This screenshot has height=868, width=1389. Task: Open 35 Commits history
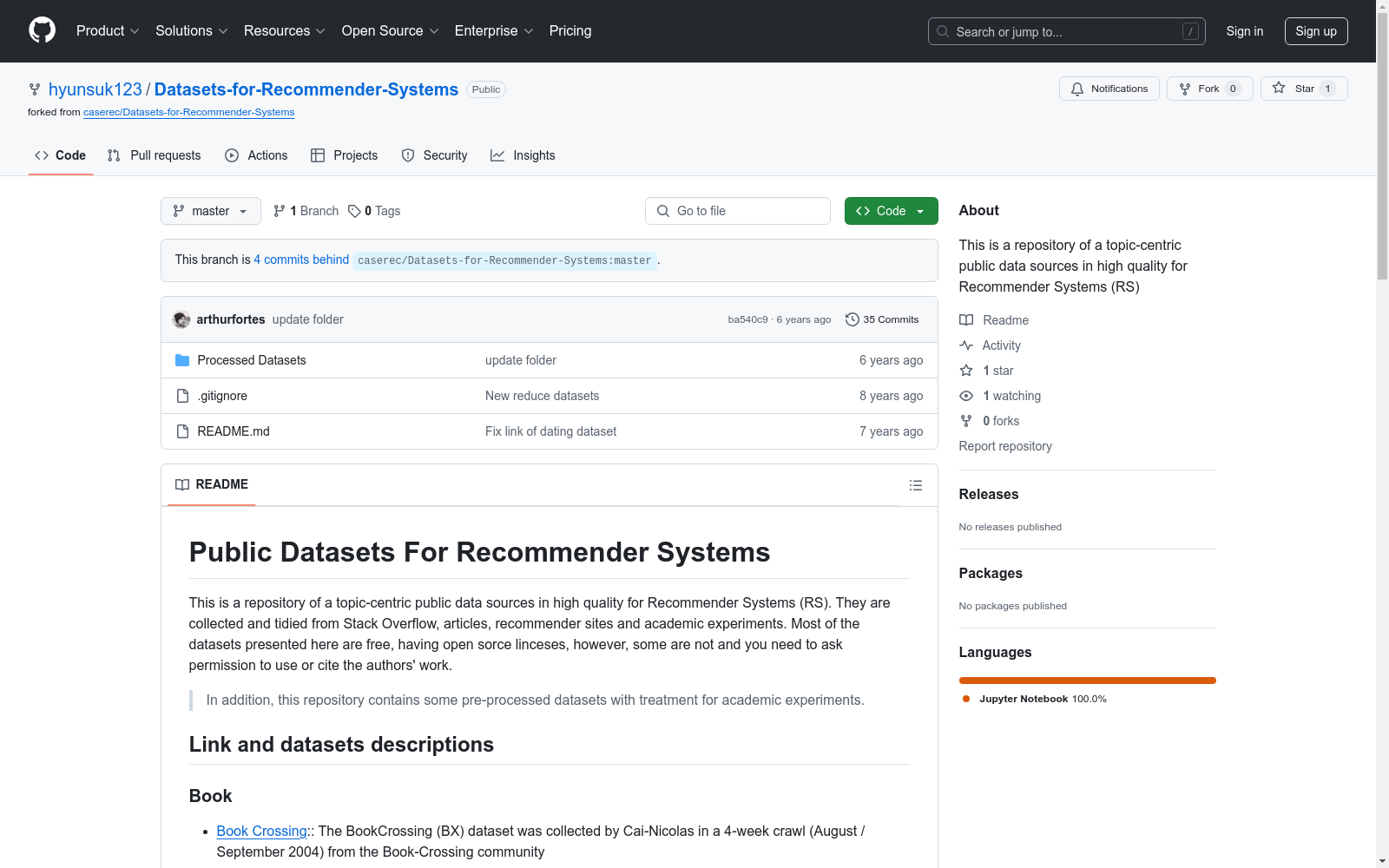point(882,319)
